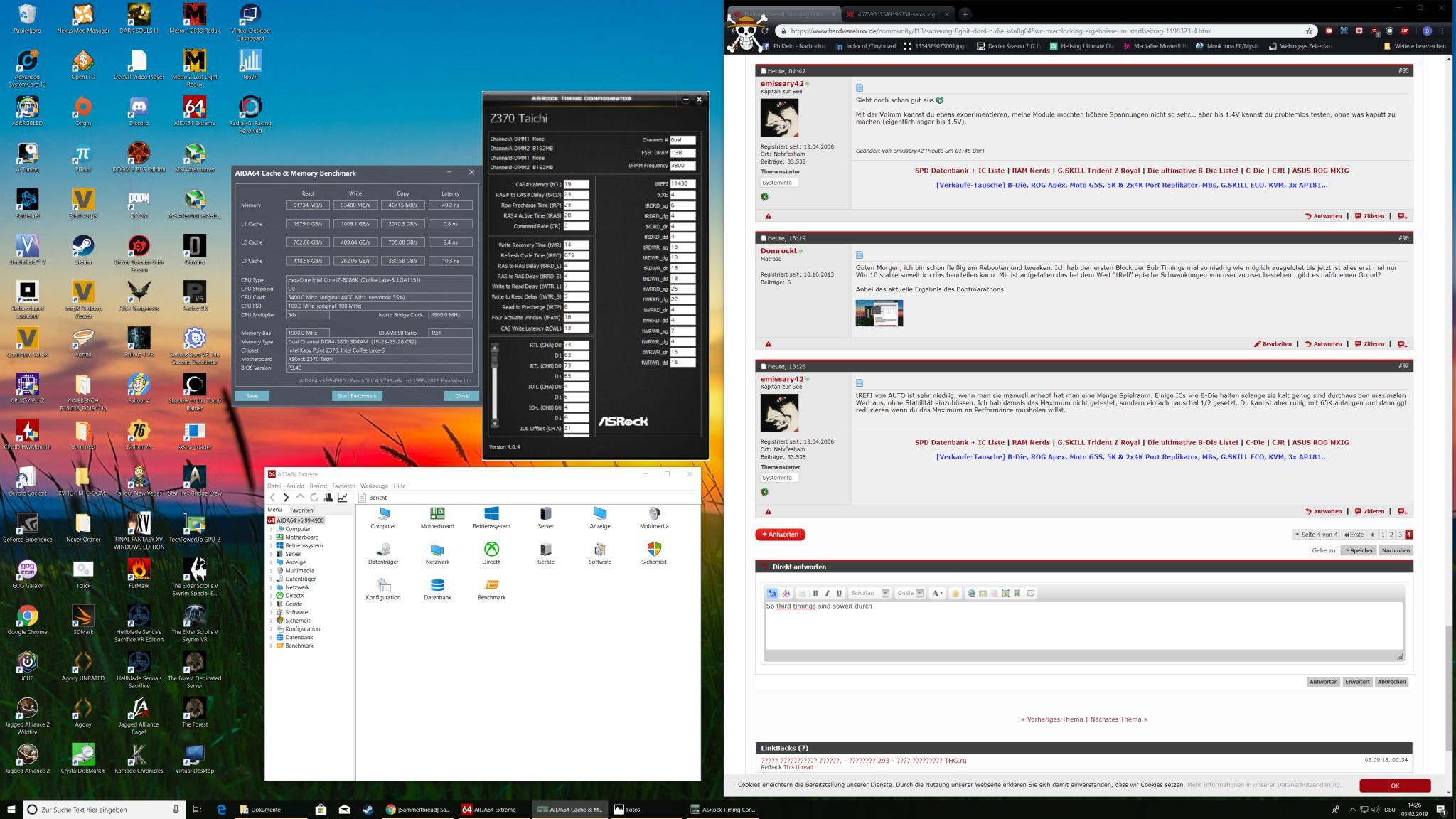Expand Benchmark node in AIDA64 tree
Screen dimensions: 1456x819
[271, 646]
